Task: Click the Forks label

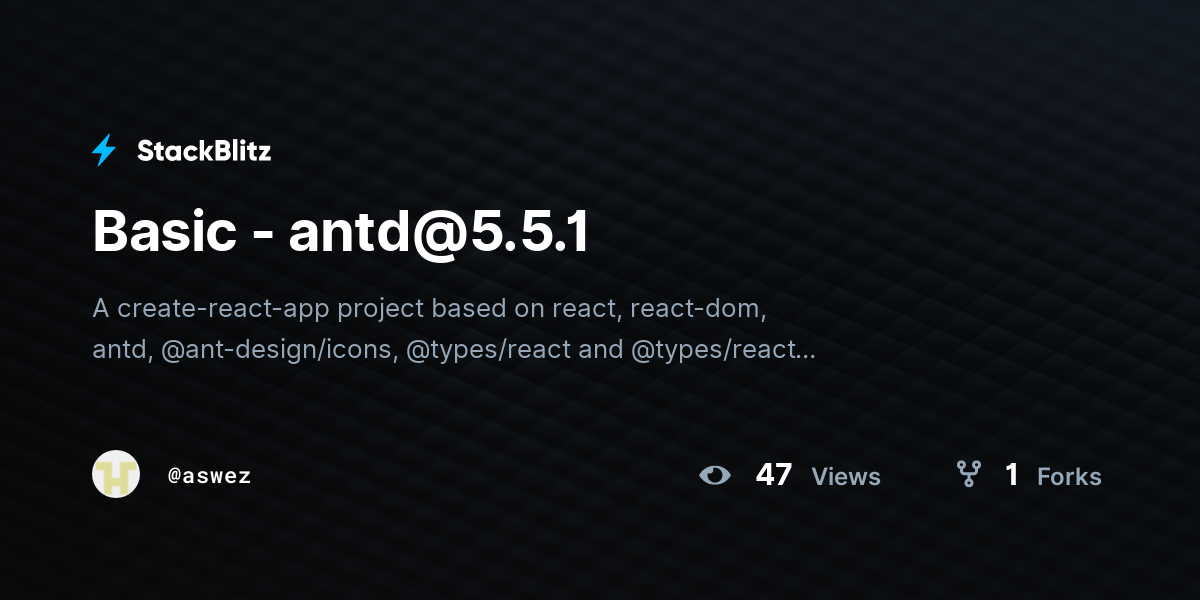Action: point(1069,476)
